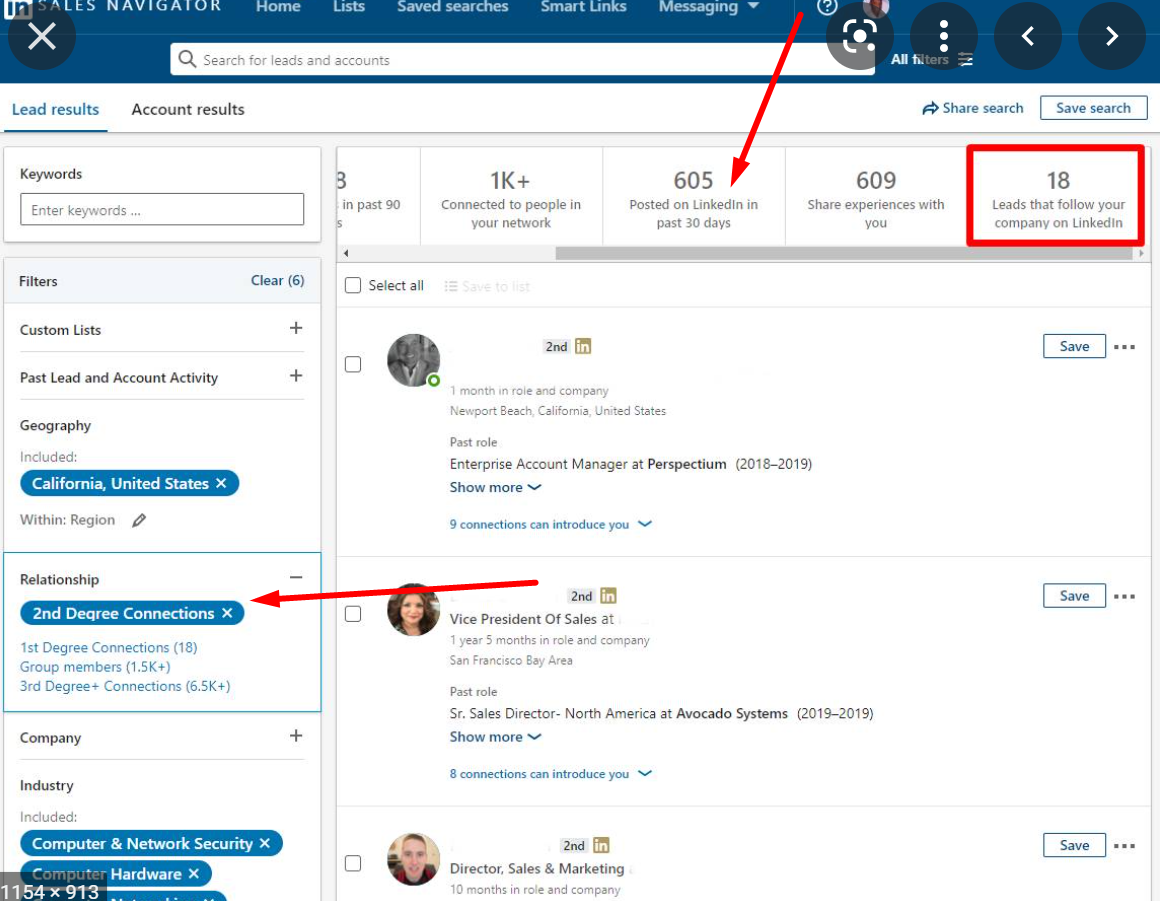Open the vertical three-dot overflow menu
Screen dimensions: 1160x901
[944, 35]
